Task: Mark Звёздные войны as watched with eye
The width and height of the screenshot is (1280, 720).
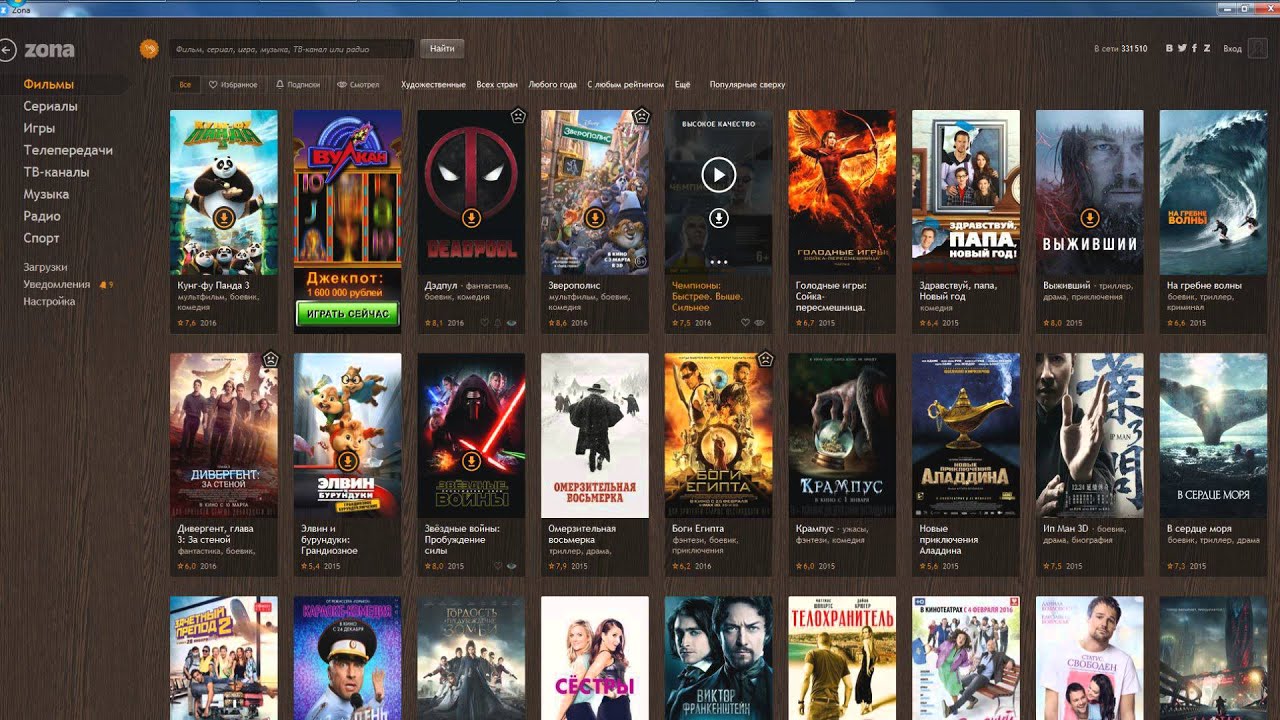Action: tap(512, 566)
